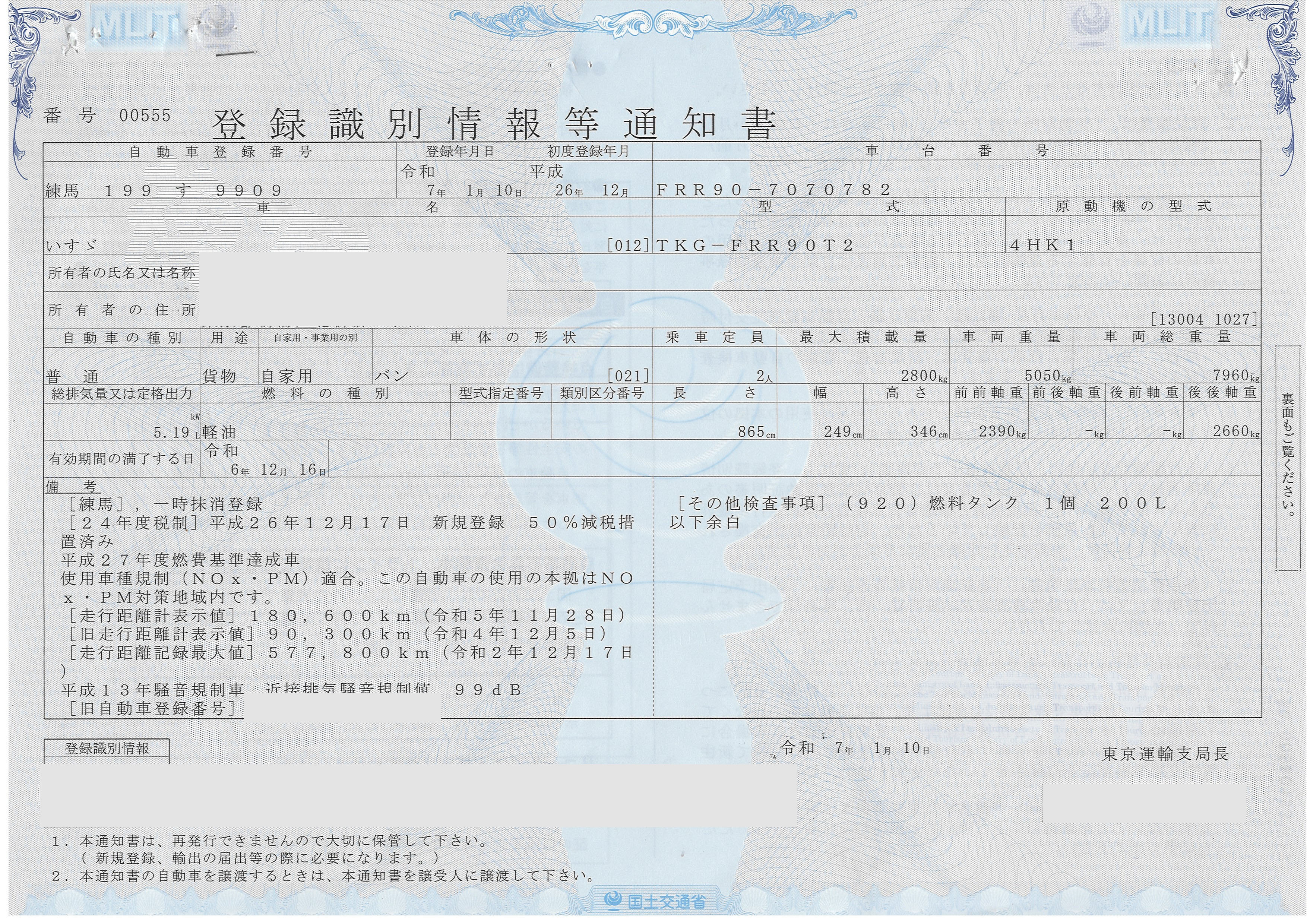
Task: Click the fuel type 軽油
Action: pos(219,433)
